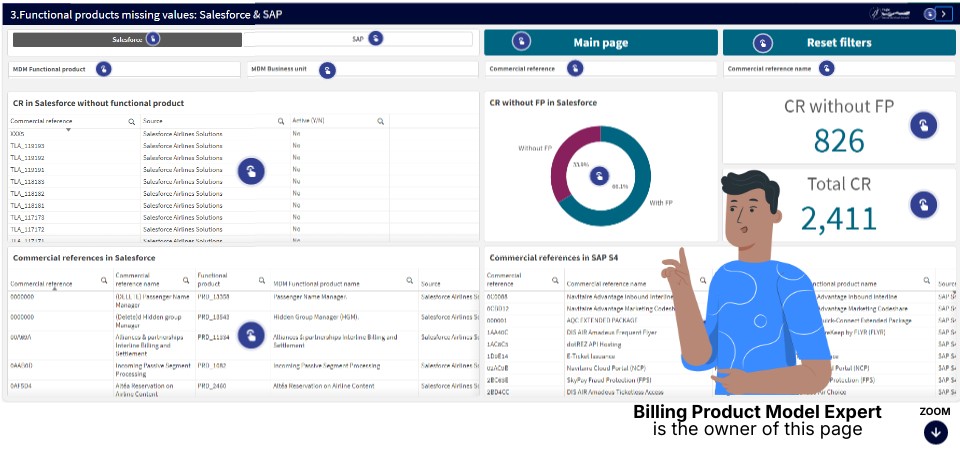Open the MDM Functional product filter
Image resolution: width=960 pixels, height=450 pixels.
(x=124, y=69)
